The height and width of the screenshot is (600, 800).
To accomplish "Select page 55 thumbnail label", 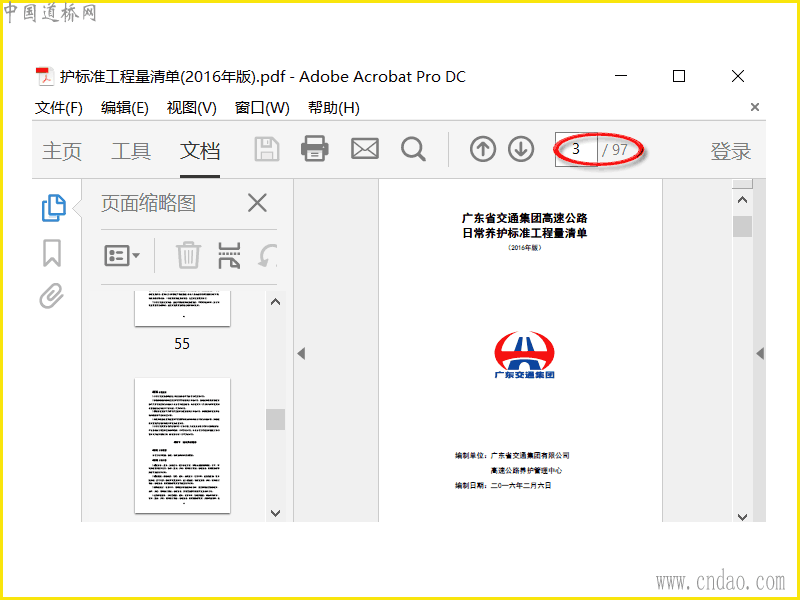I will (x=182, y=344).
